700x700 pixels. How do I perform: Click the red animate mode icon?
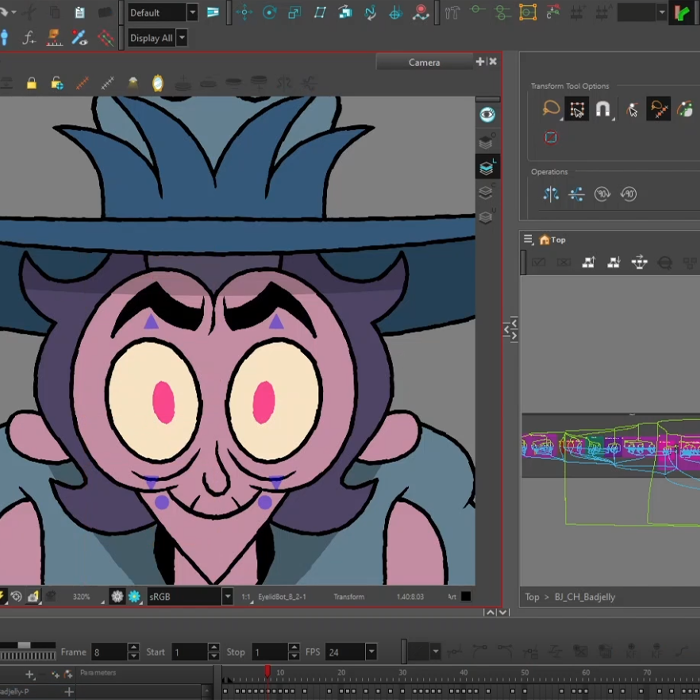tap(421, 12)
